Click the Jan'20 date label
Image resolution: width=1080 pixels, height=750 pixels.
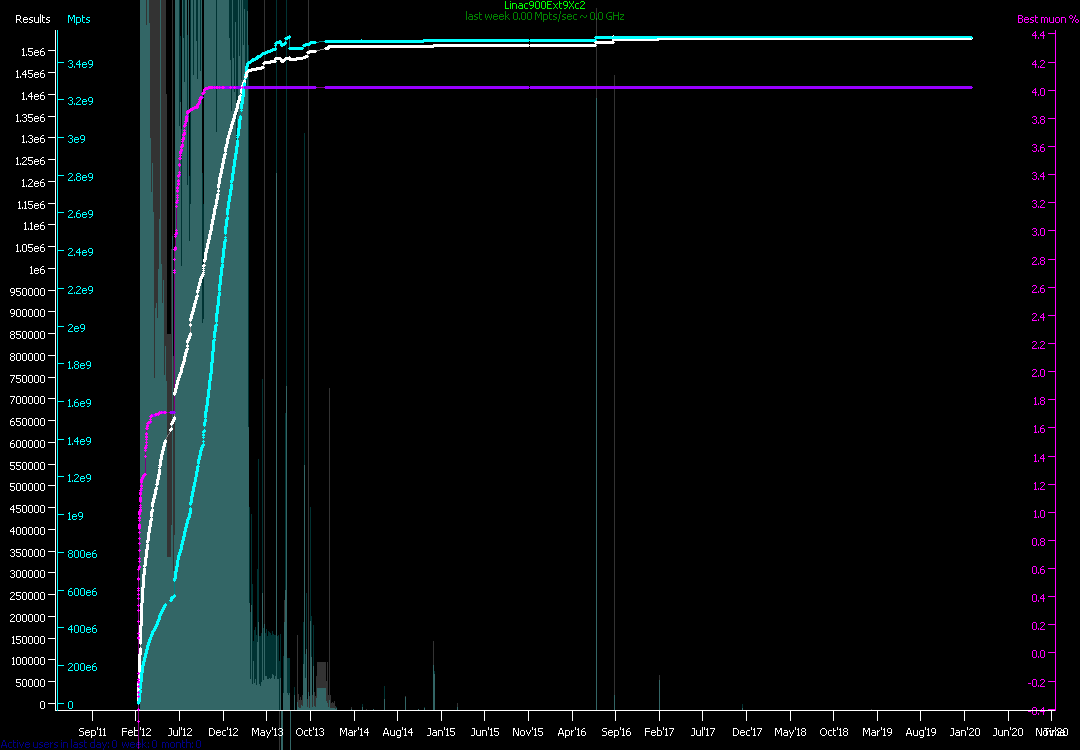tap(964, 732)
